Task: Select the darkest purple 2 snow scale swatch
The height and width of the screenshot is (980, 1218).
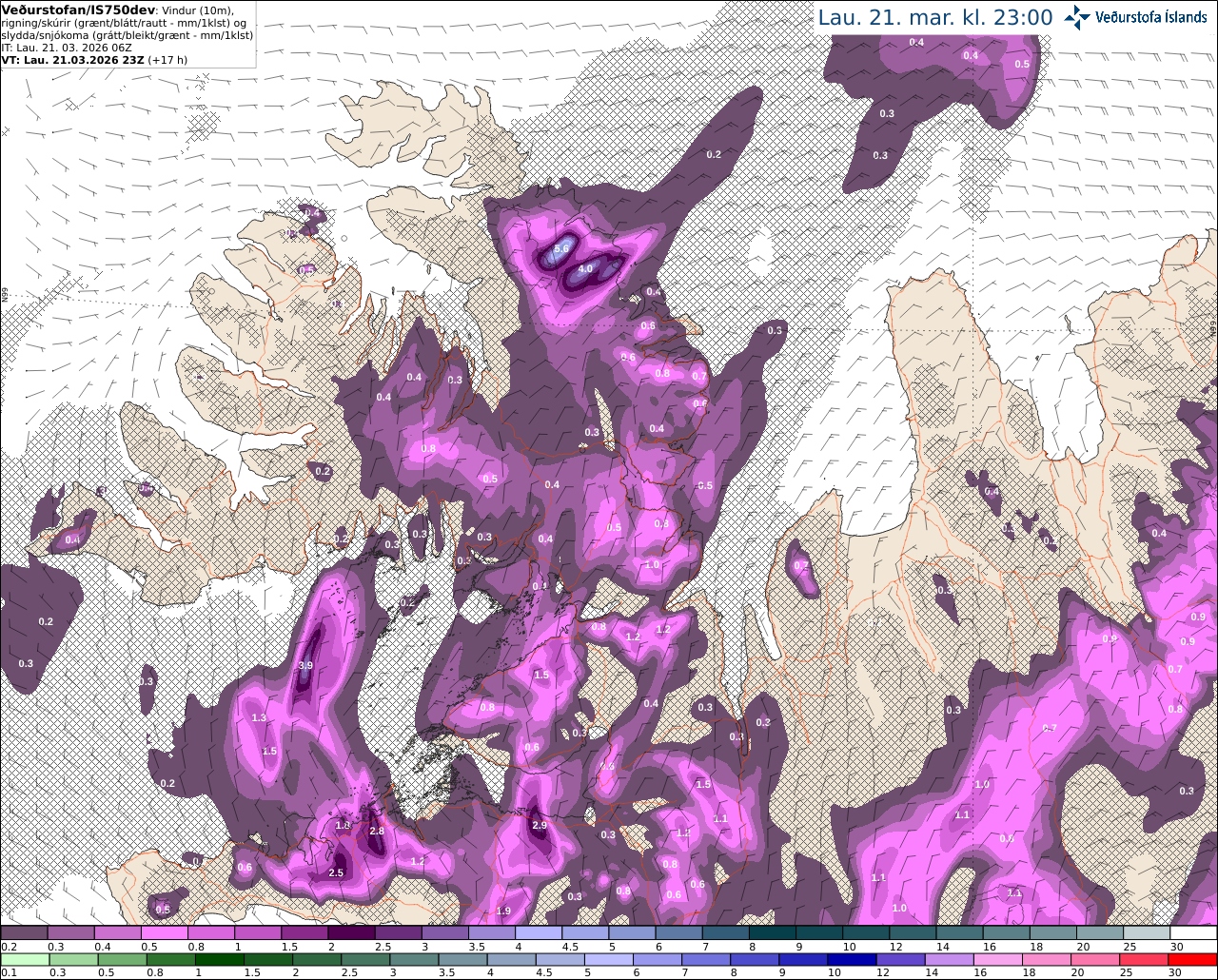Action: click(351, 933)
